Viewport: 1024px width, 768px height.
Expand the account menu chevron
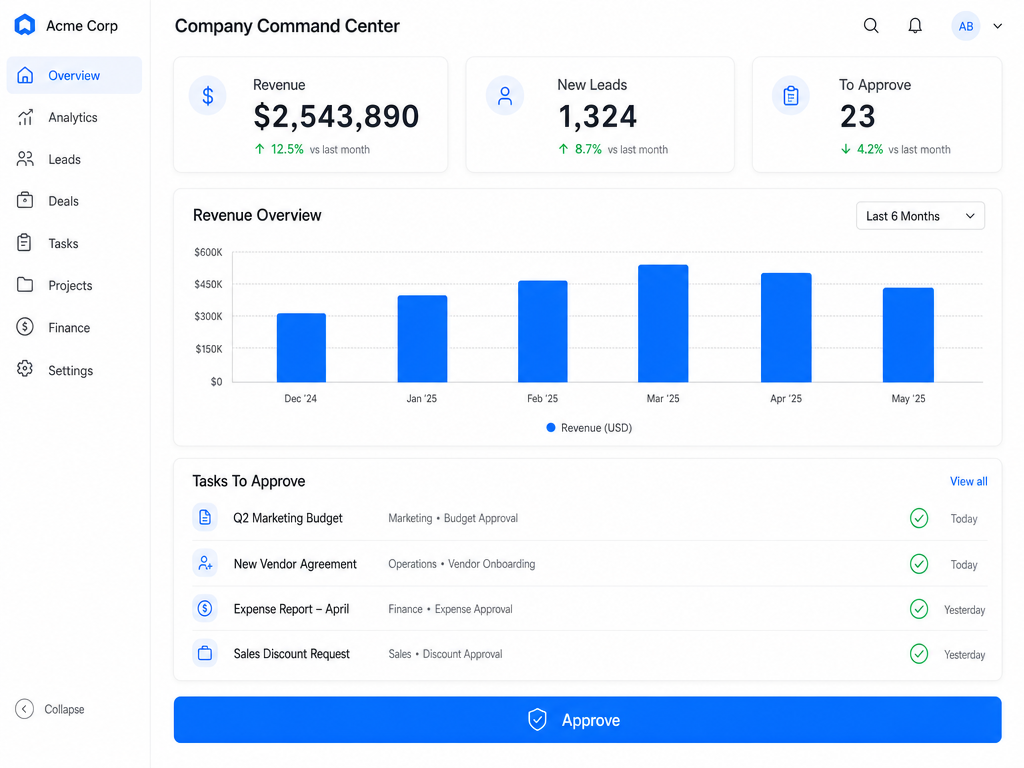(x=997, y=26)
